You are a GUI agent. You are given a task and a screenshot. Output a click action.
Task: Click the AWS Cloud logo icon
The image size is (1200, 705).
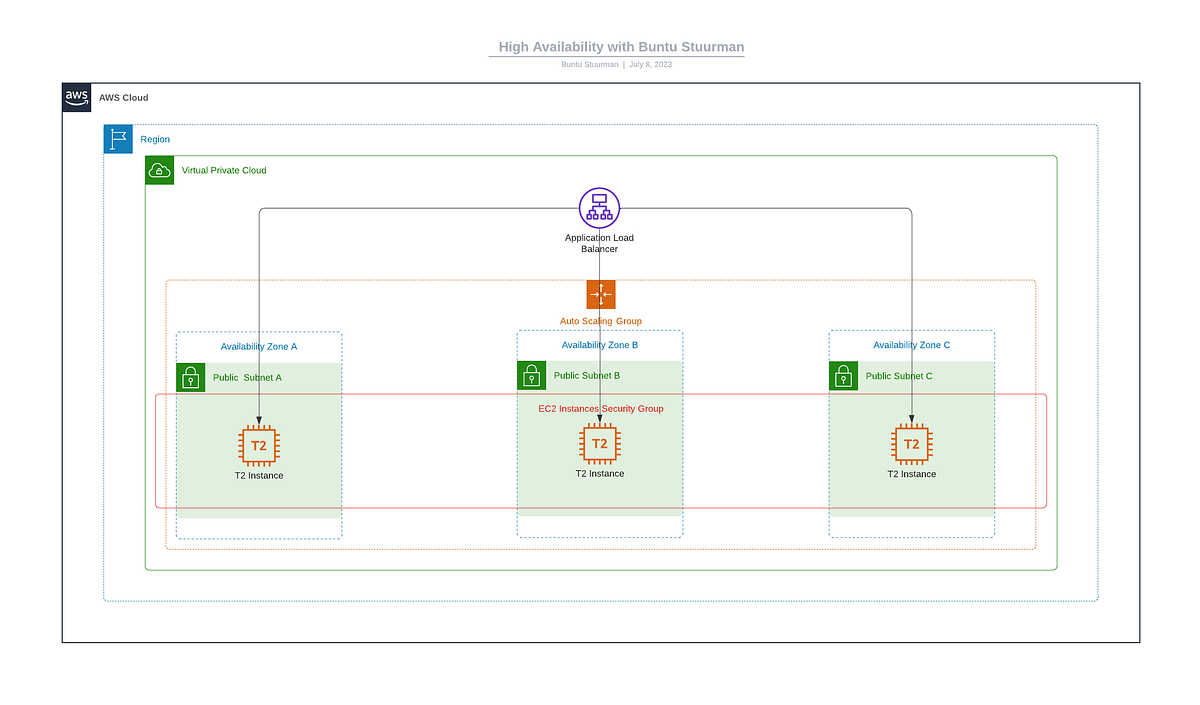tap(76, 97)
